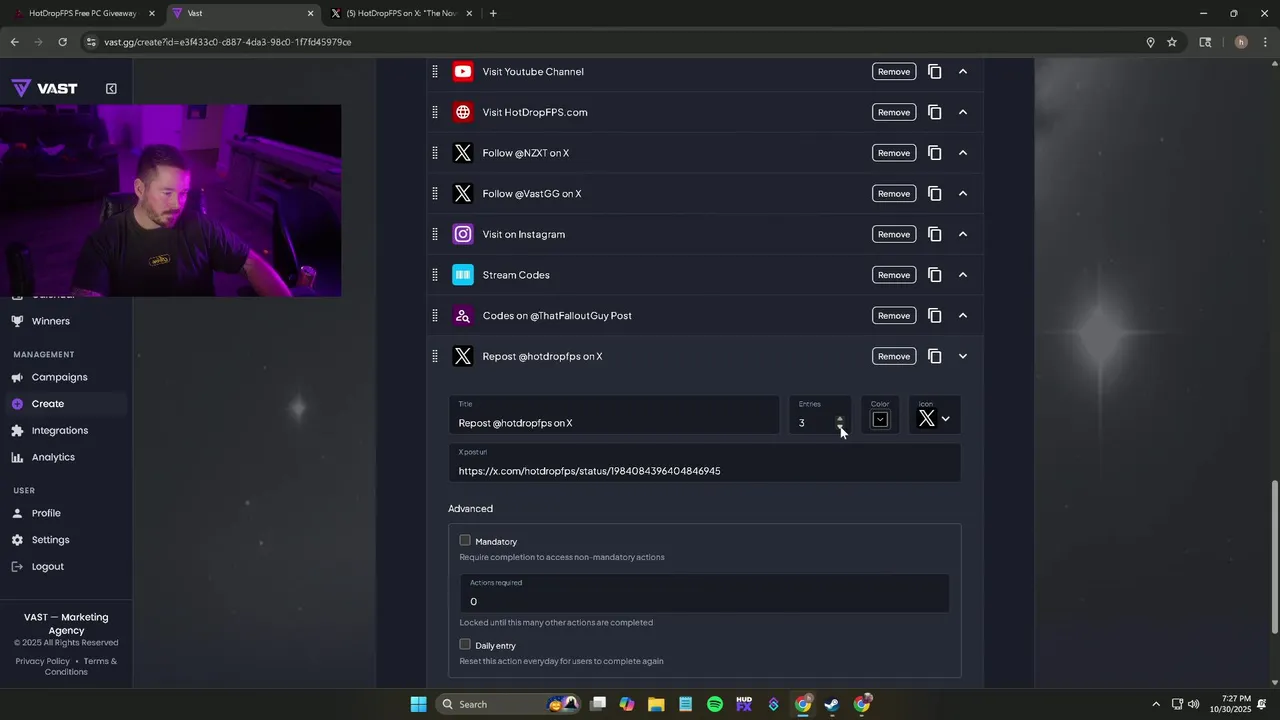Click Logout in the sidebar

coord(47,567)
